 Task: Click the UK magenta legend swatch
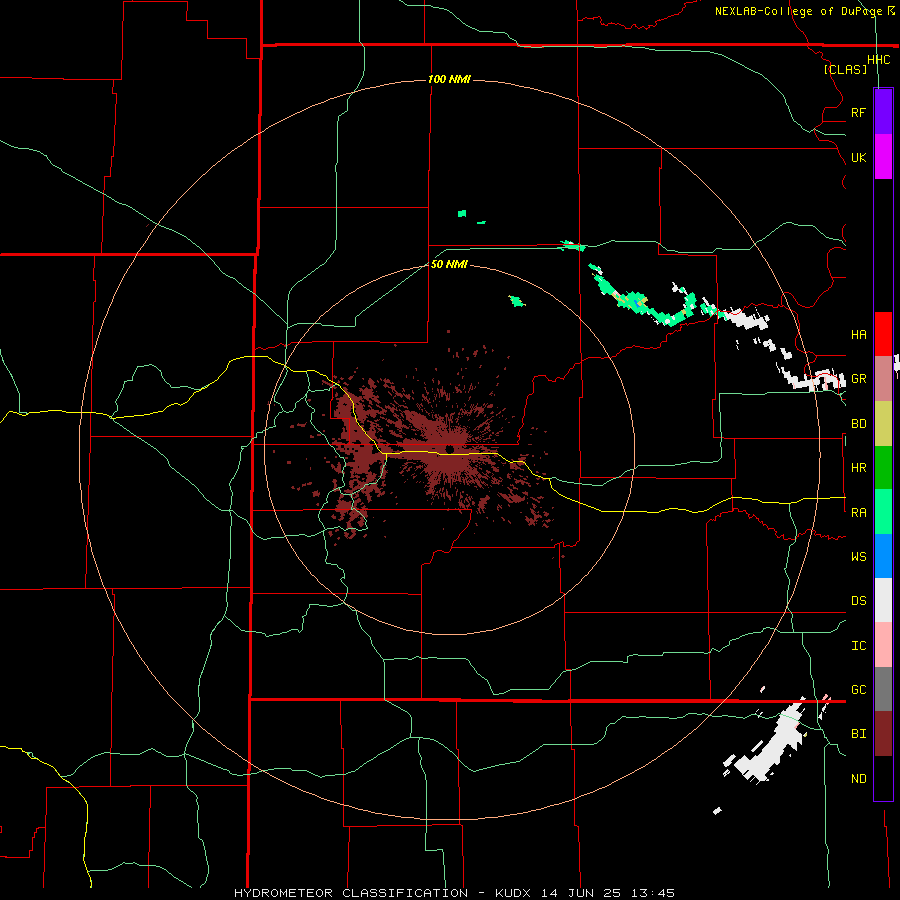tap(883, 157)
